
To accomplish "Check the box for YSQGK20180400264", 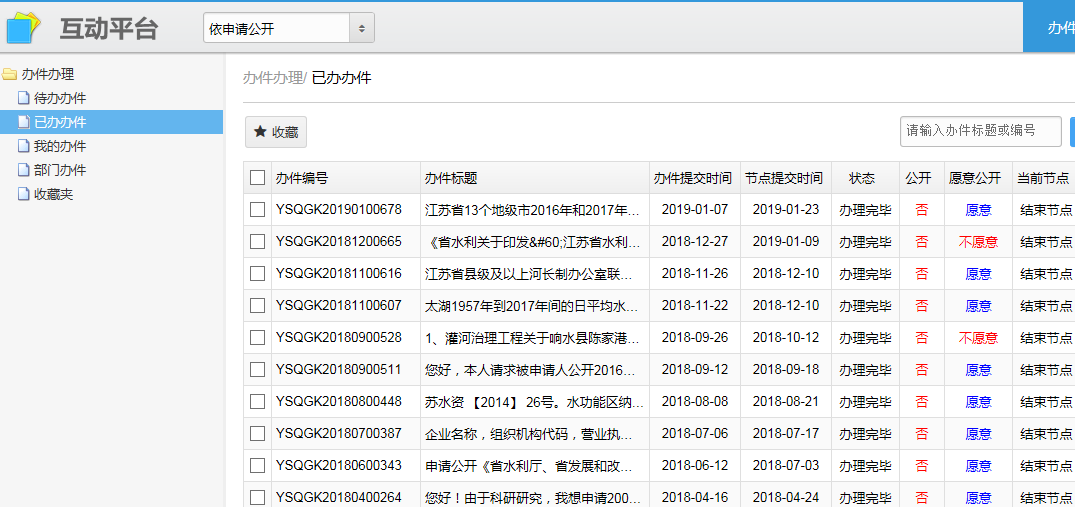I will pyautogui.click(x=257, y=497).
